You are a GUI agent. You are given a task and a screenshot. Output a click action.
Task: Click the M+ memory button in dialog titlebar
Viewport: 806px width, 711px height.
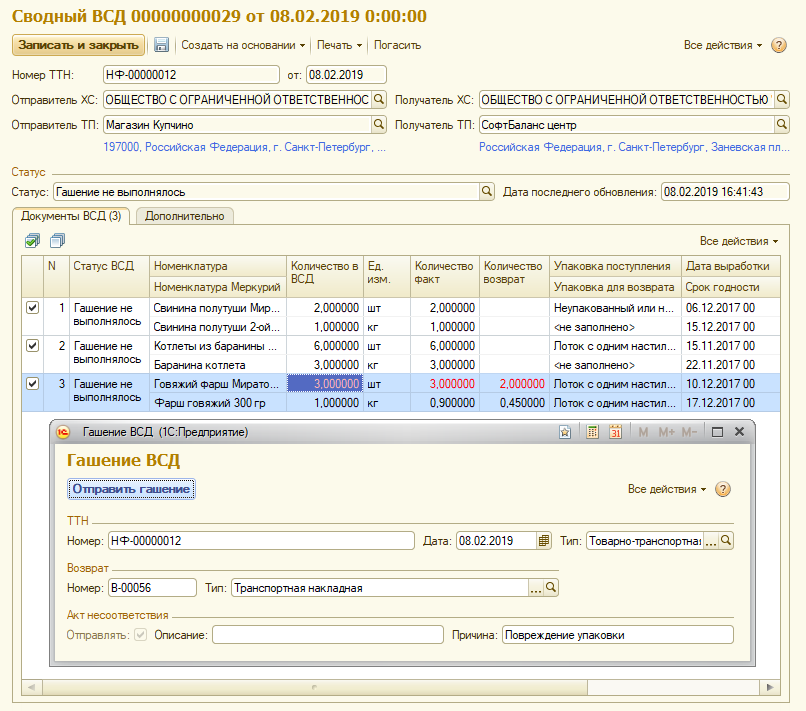coord(667,432)
